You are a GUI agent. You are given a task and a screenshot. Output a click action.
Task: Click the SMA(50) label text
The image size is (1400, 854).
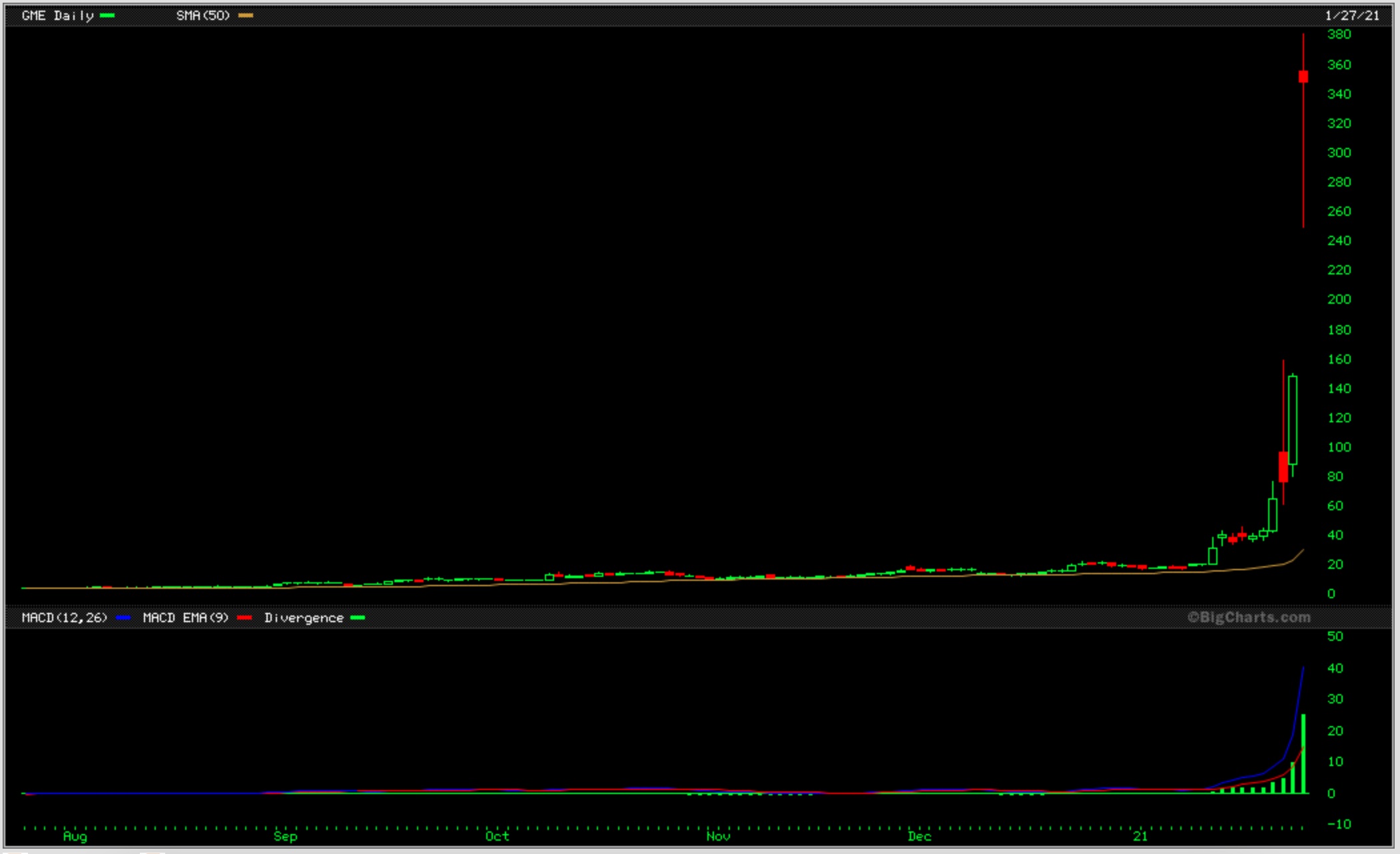point(202,15)
